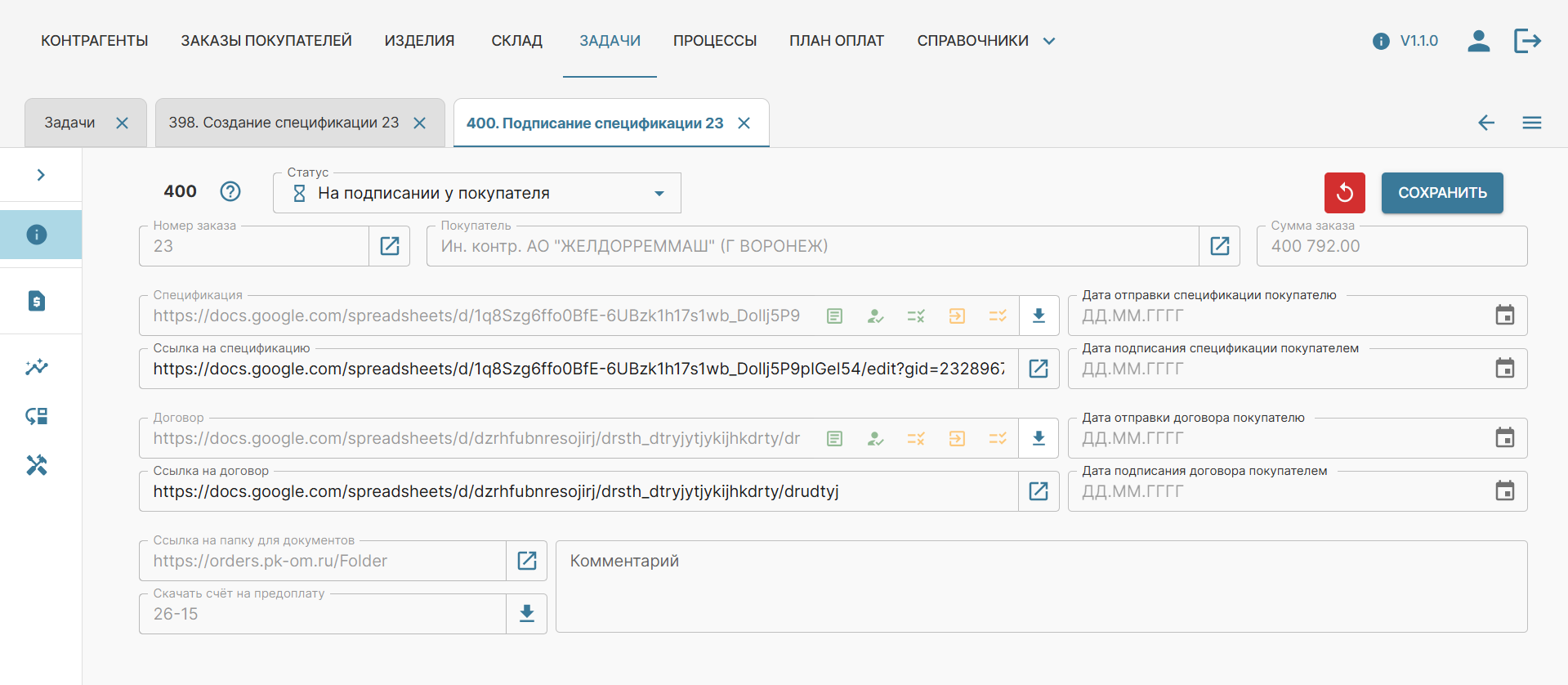
Task: Open calendar for Дата отправки спецификации покупателю
Action: [x=1504, y=316]
